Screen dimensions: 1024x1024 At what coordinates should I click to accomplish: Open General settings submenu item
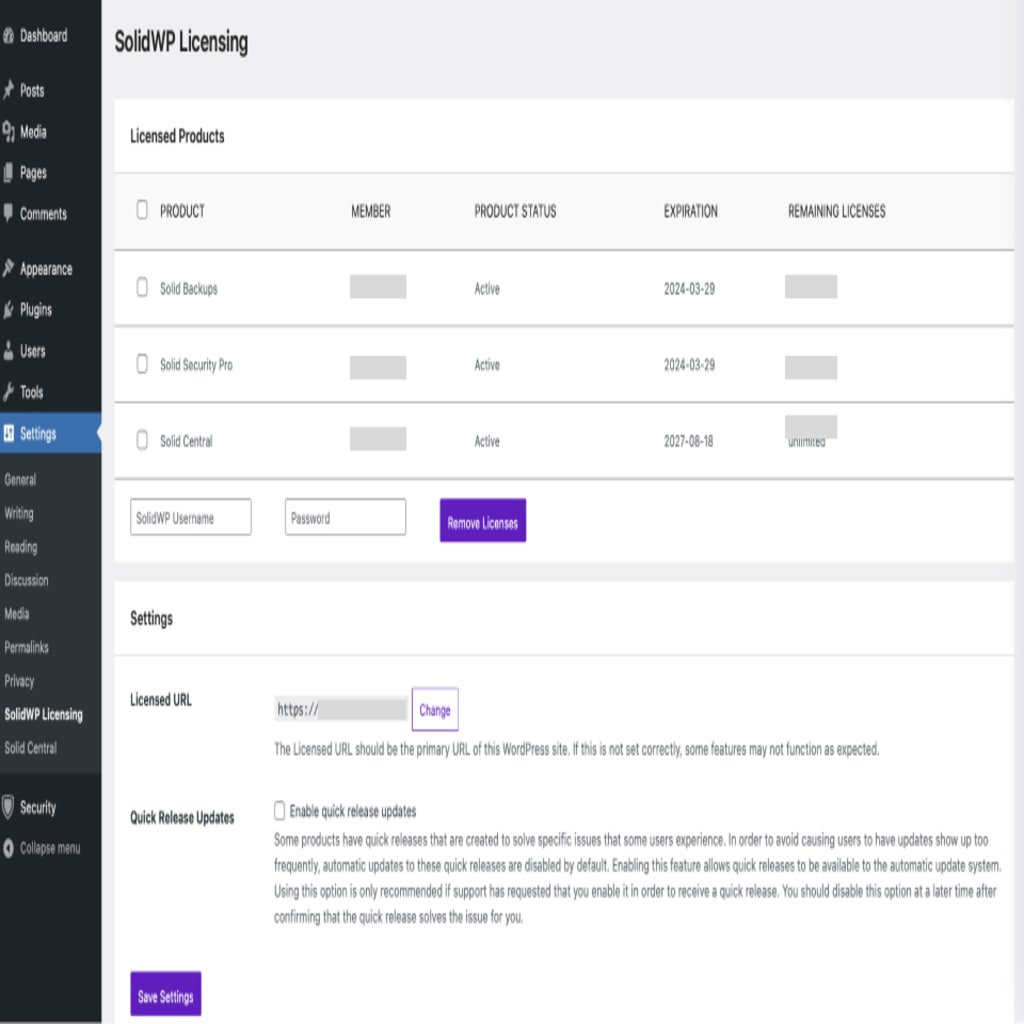pyautogui.click(x=20, y=479)
